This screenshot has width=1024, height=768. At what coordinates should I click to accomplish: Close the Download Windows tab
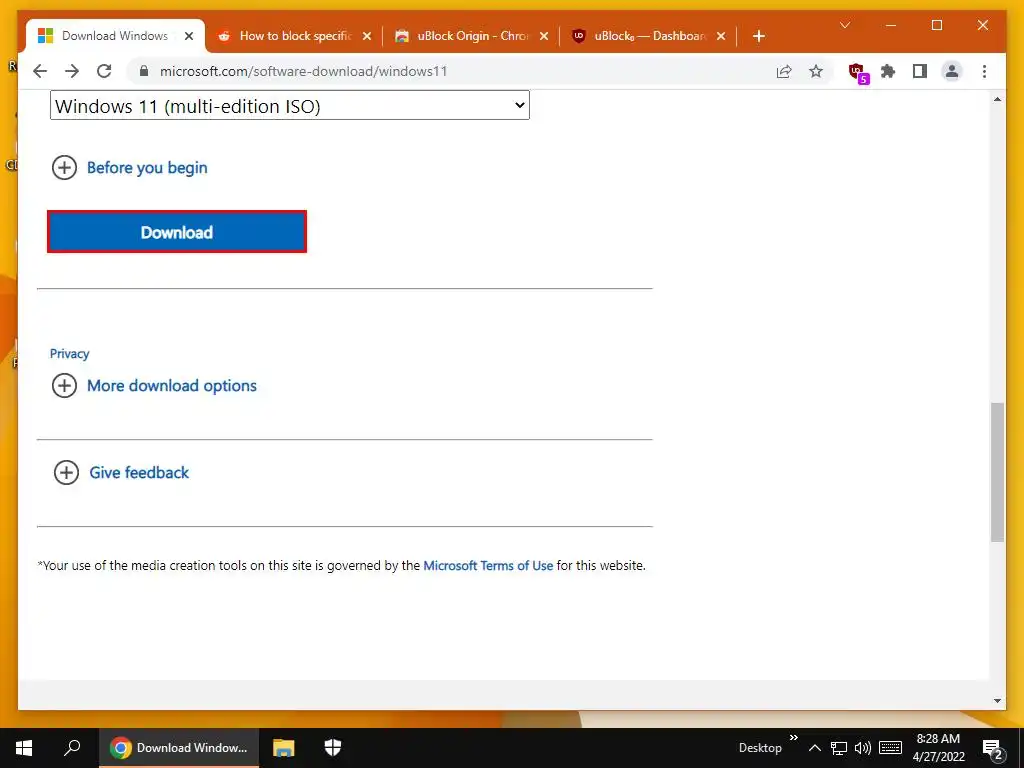(x=189, y=36)
